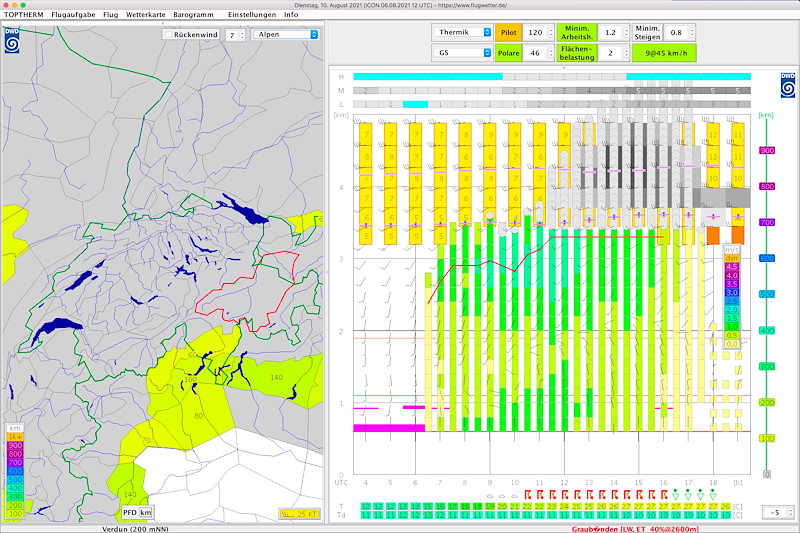The image size is (800, 533).
Task: Click thunderstorm symbol under hour 11
Action: tap(540, 495)
